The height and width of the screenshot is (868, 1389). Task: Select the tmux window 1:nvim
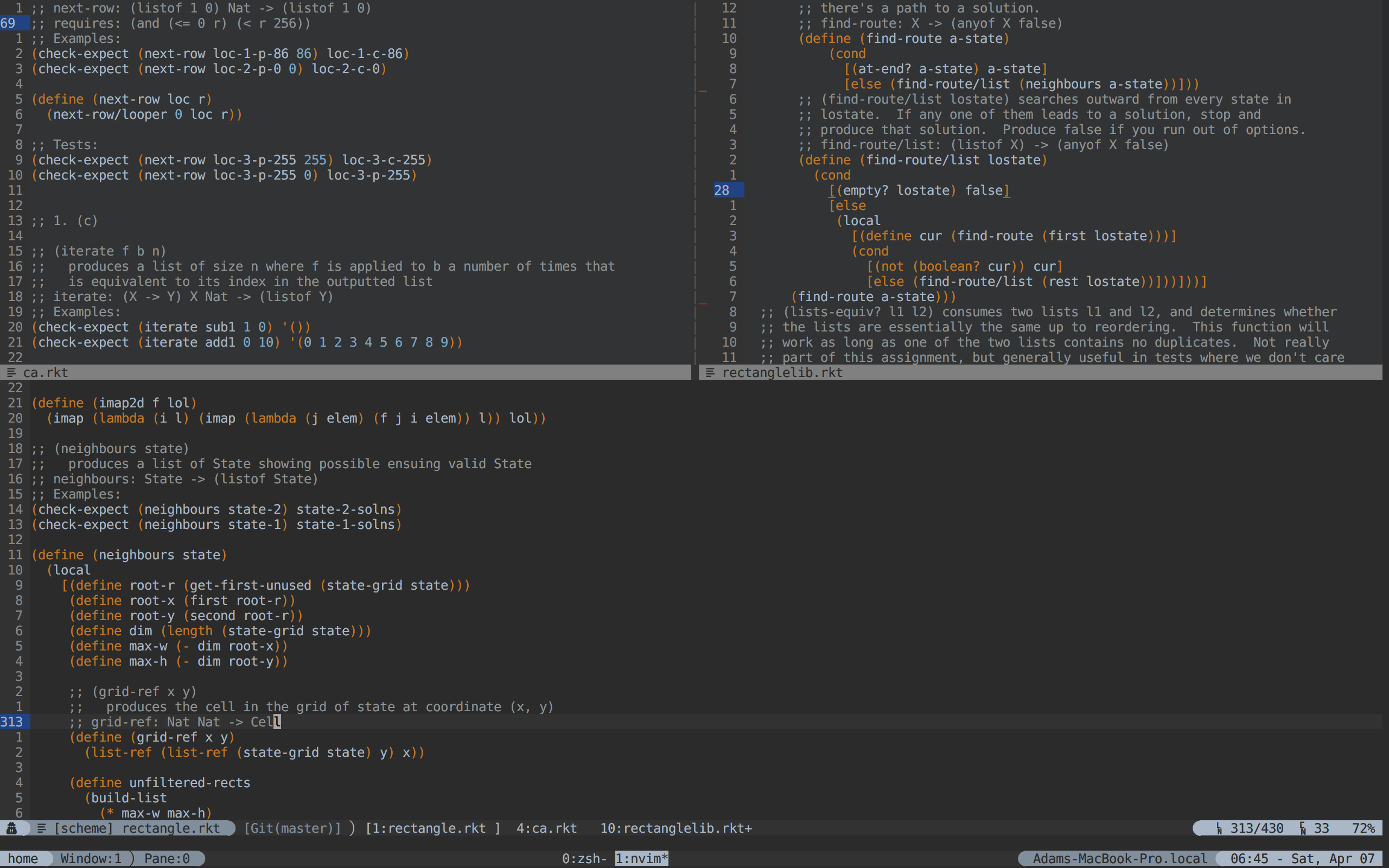pos(641,858)
